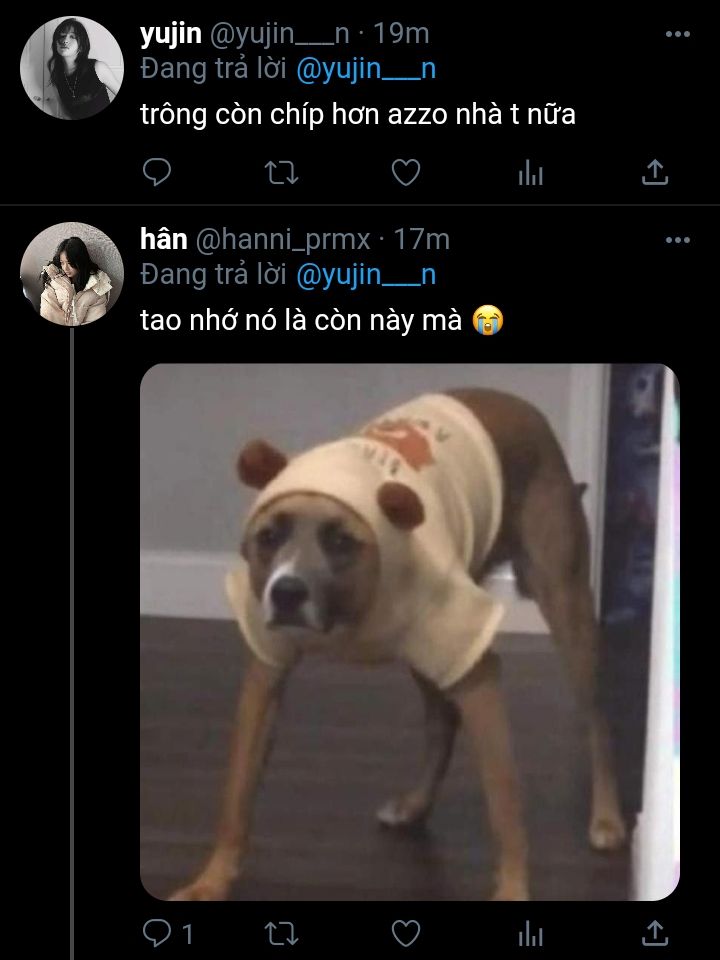Viewport: 720px width, 960px height.
Task: Share hân's dog photo tweet
Action: (x=654, y=934)
